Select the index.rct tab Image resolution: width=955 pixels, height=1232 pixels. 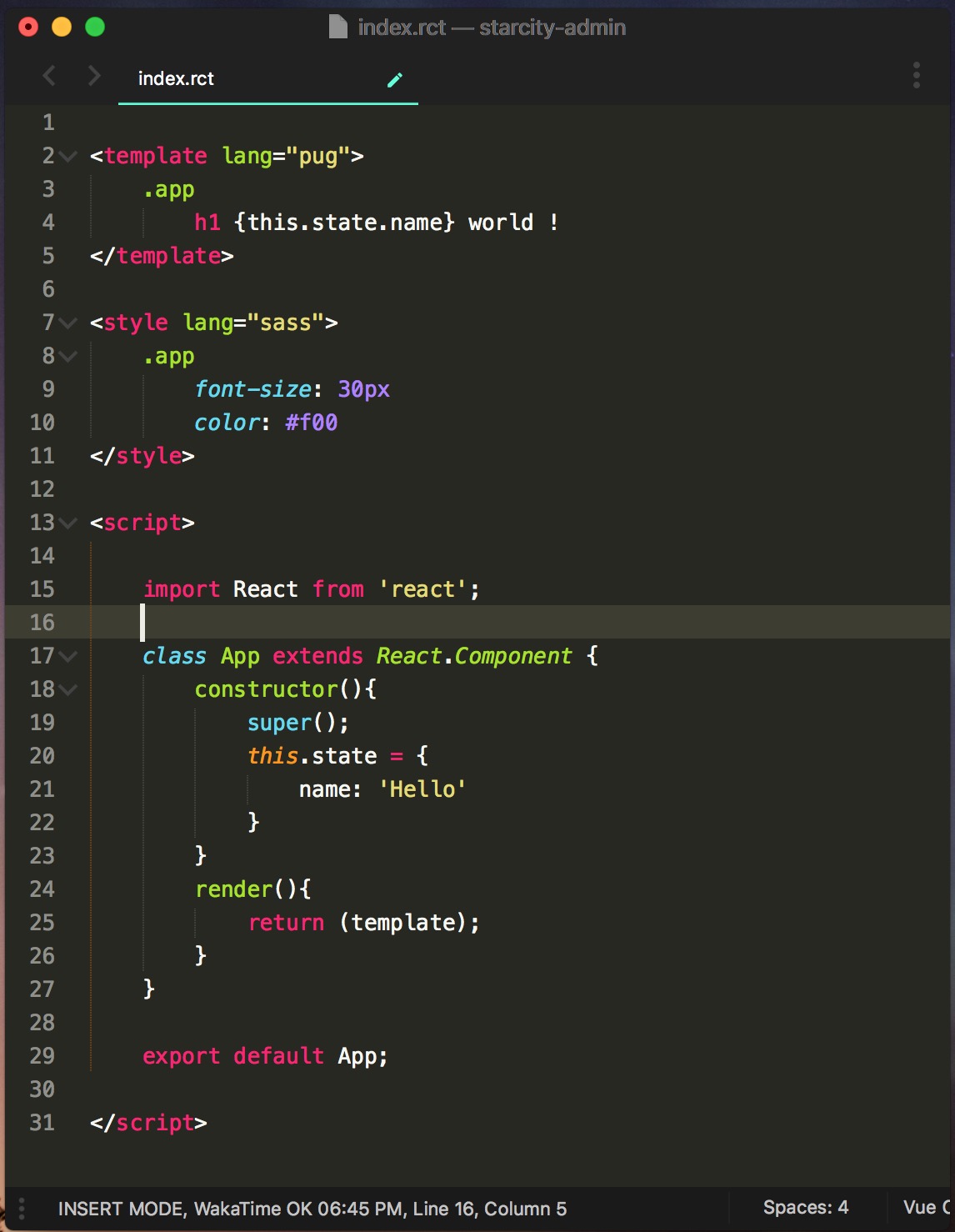coord(177,78)
